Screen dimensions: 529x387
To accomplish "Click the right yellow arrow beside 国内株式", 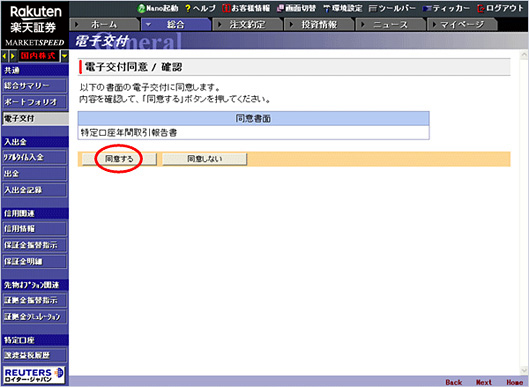I will (x=13, y=56).
